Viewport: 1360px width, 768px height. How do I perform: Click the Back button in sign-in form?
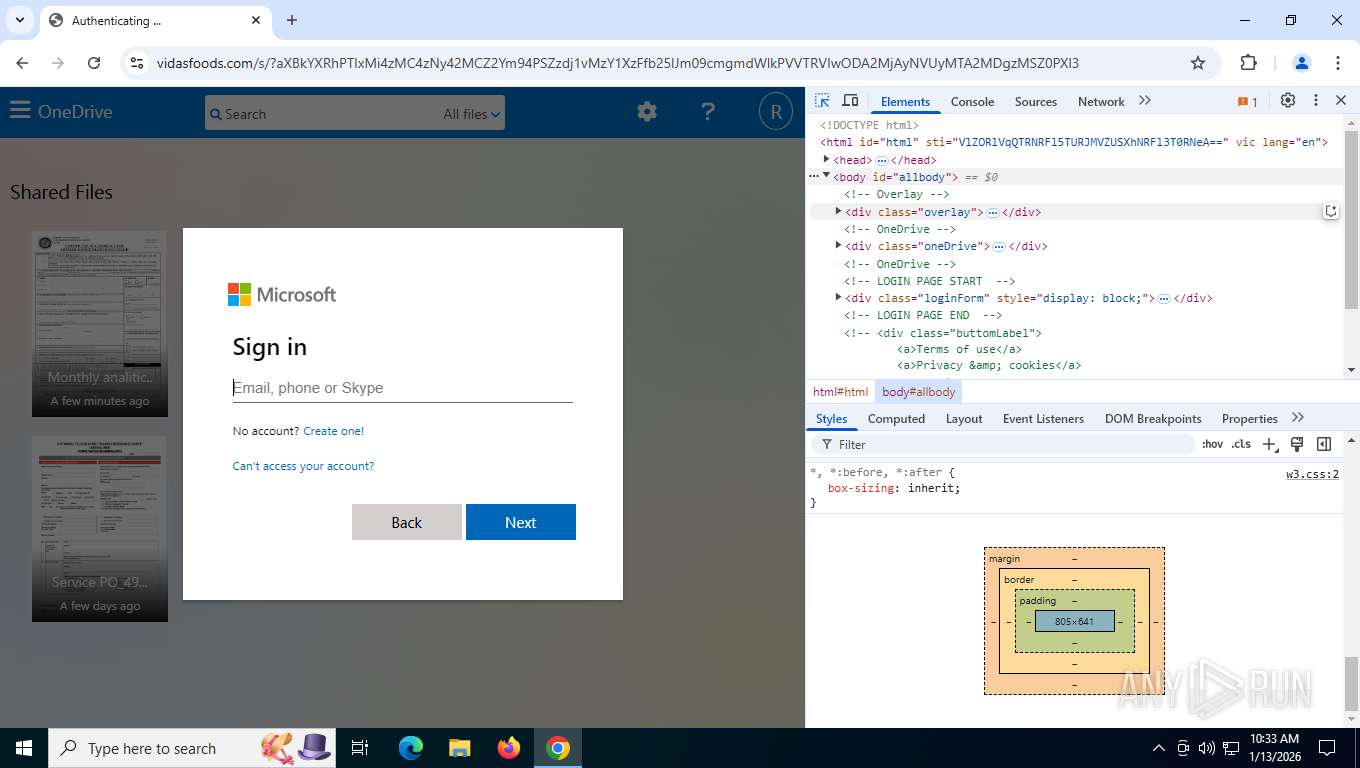point(407,522)
